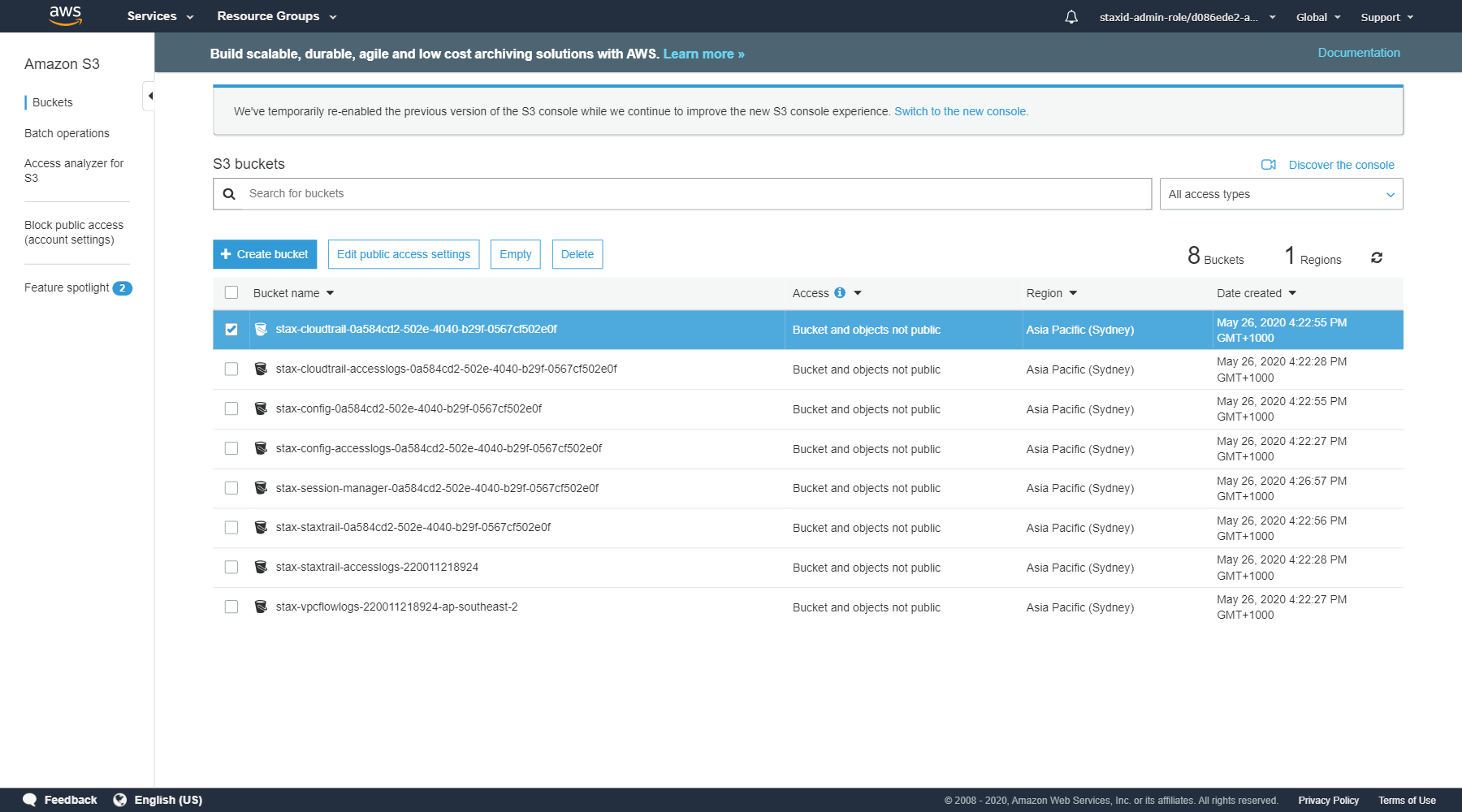Open Discover the console link
The width and height of the screenshot is (1462, 812).
[x=1341, y=165]
